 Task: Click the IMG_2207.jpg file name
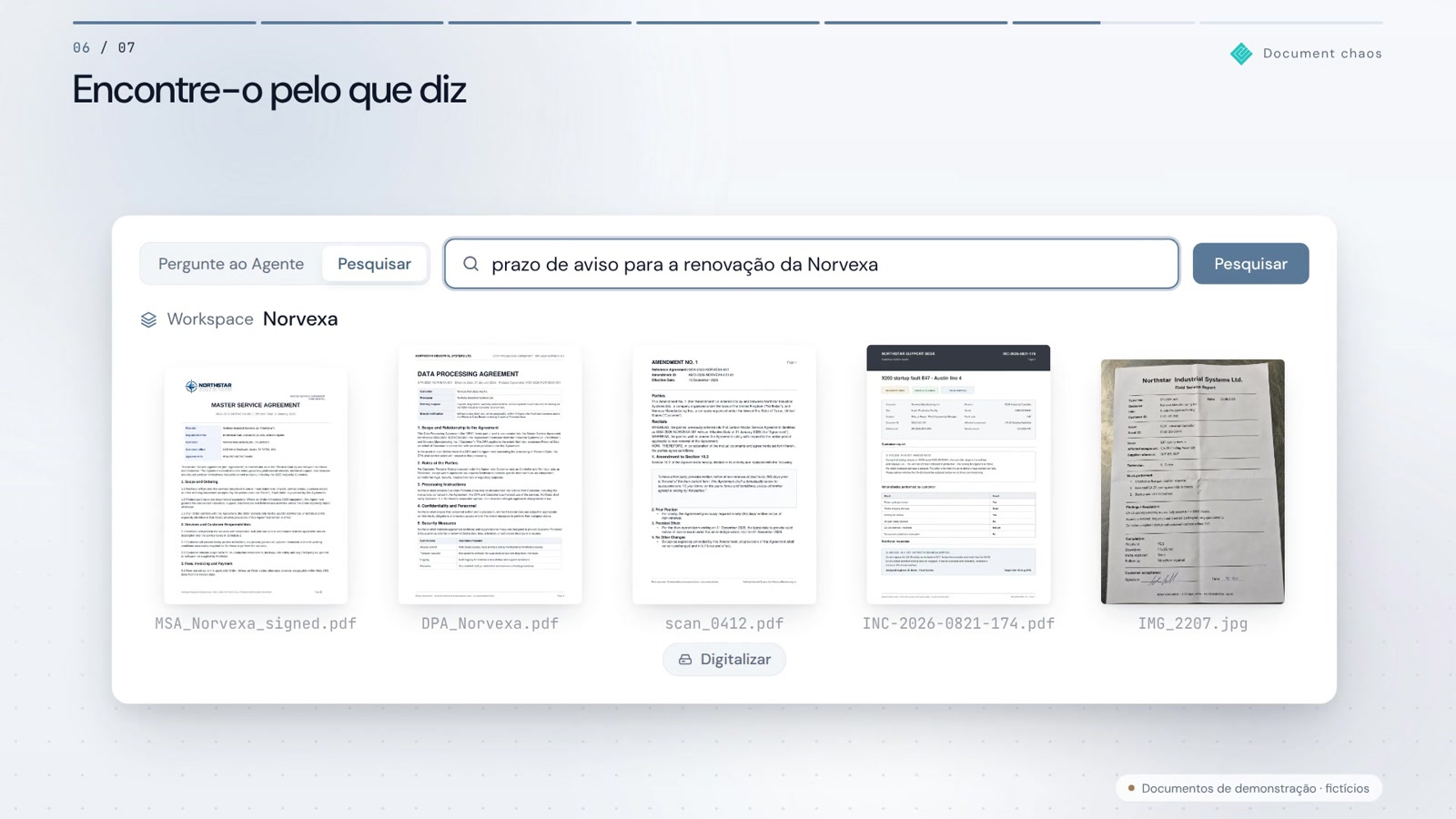1193,623
